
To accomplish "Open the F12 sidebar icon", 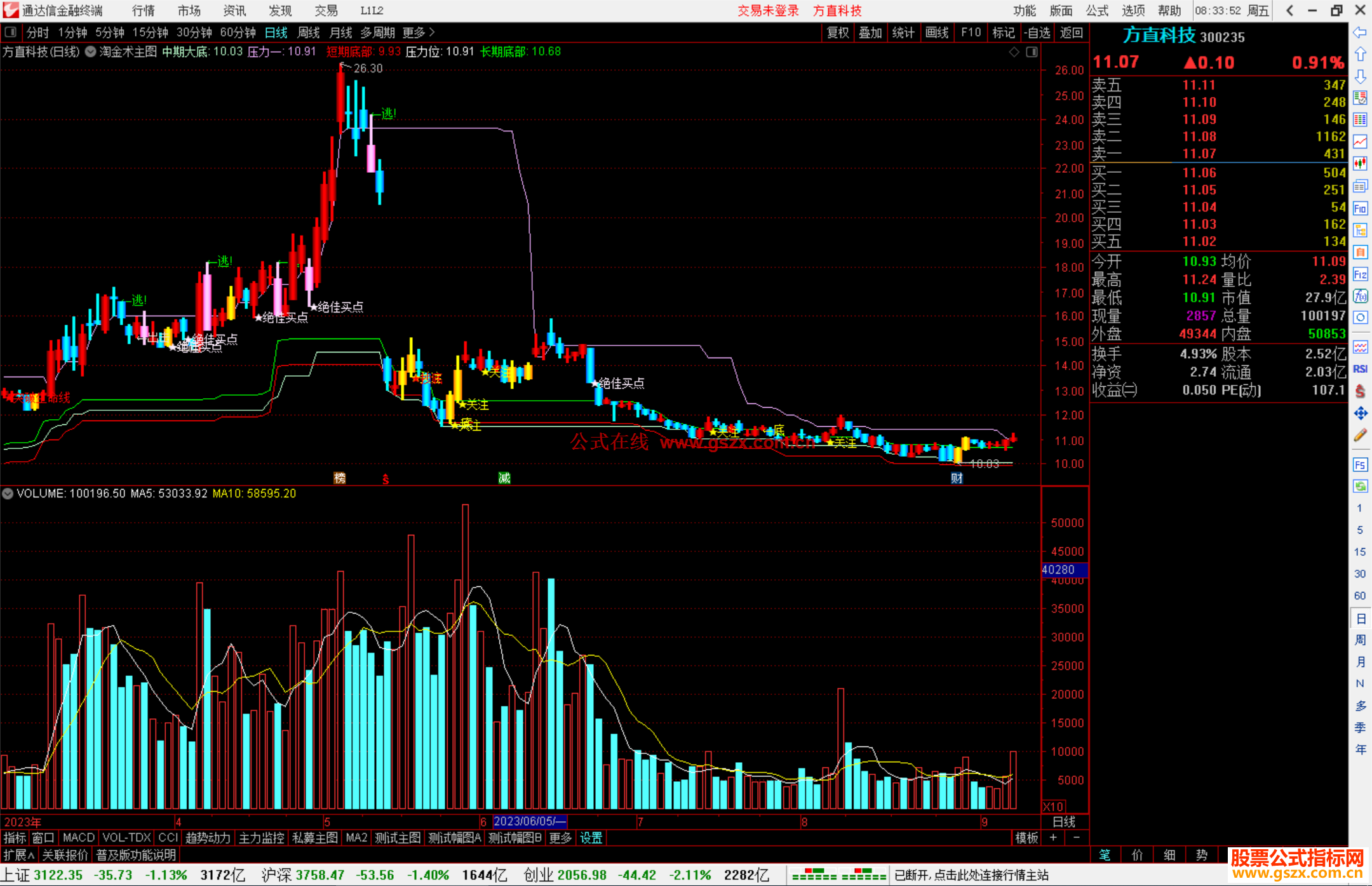I will [1360, 274].
